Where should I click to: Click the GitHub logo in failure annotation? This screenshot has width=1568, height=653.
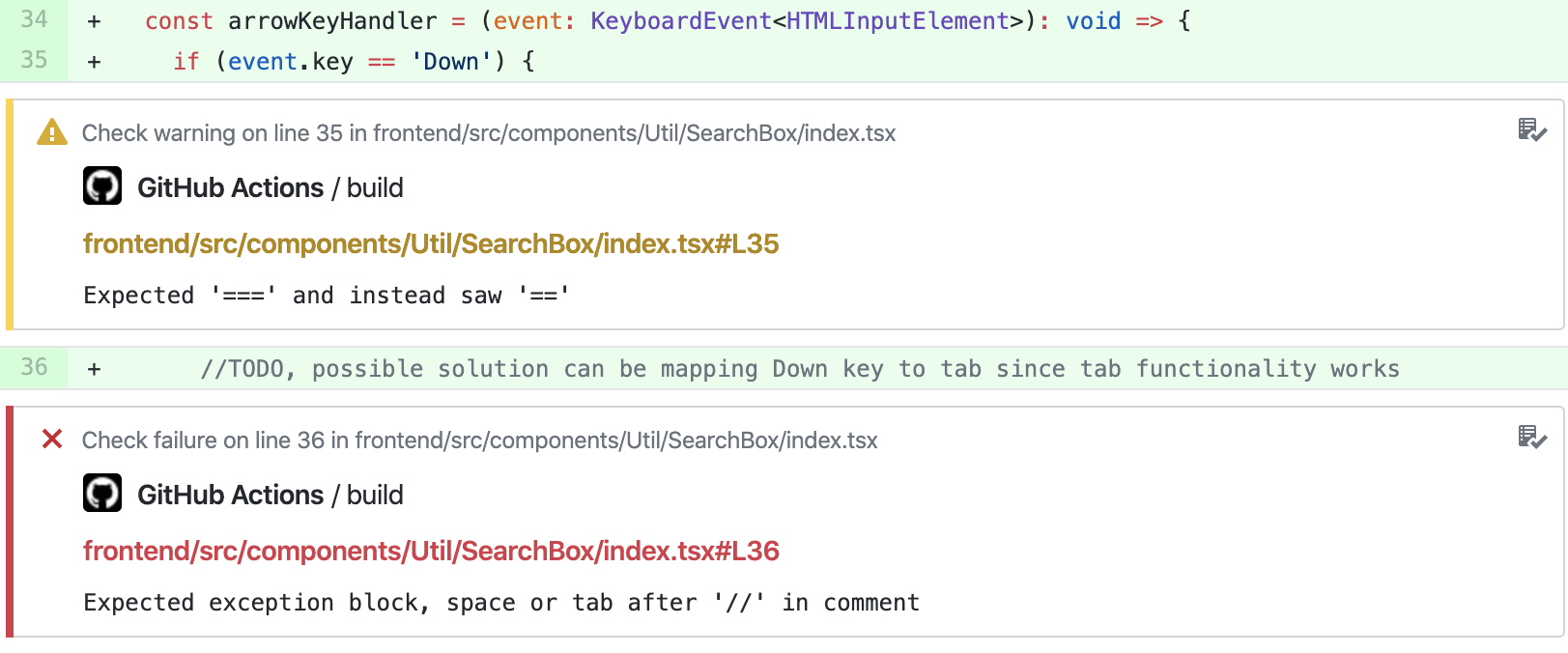[x=102, y=494]
